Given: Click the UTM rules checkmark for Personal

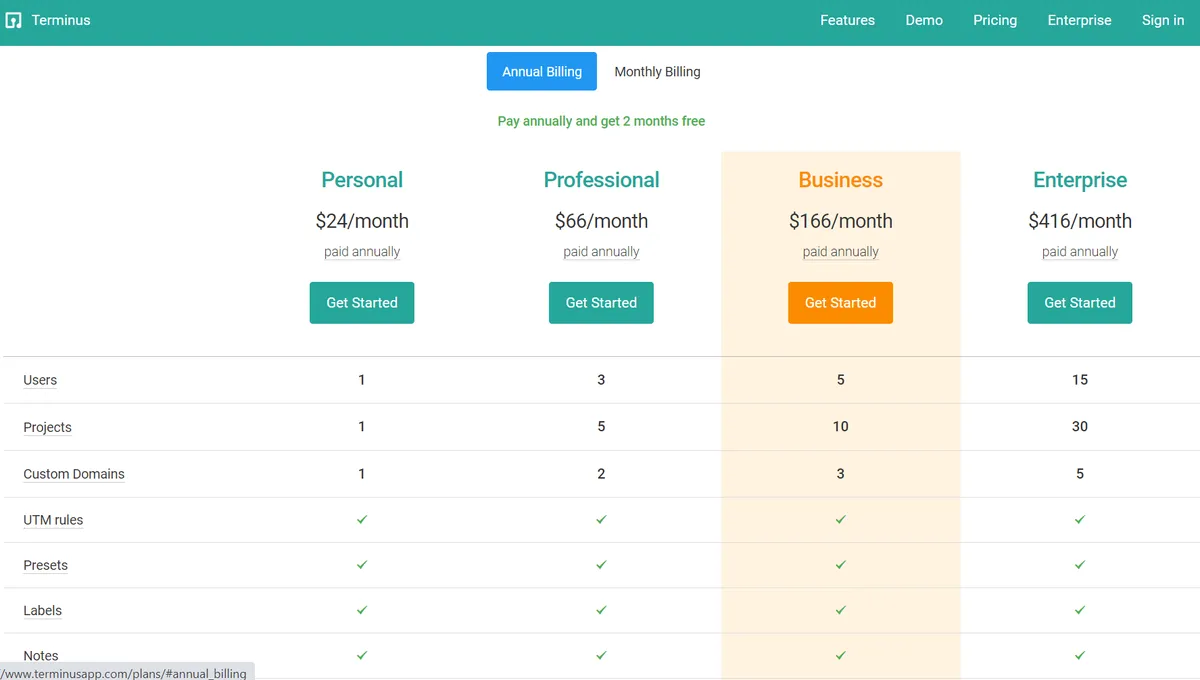Looking at the screenshot, I should point(362,520).
